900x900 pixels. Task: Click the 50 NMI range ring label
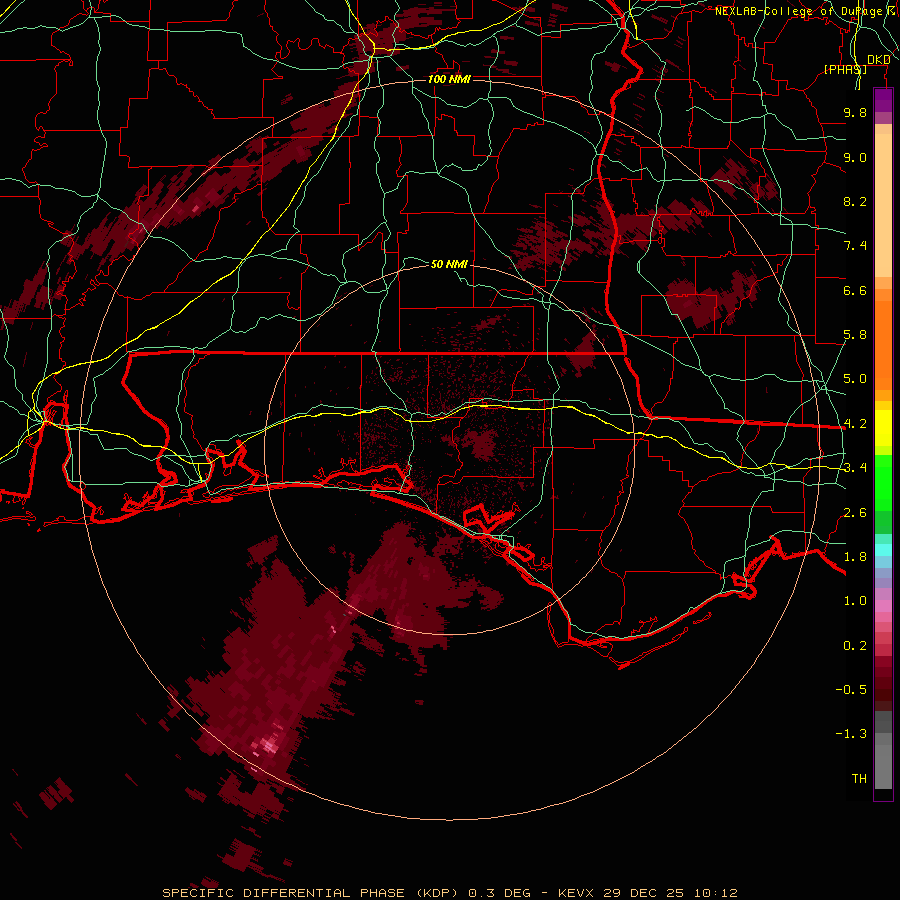tap(449, 264)
